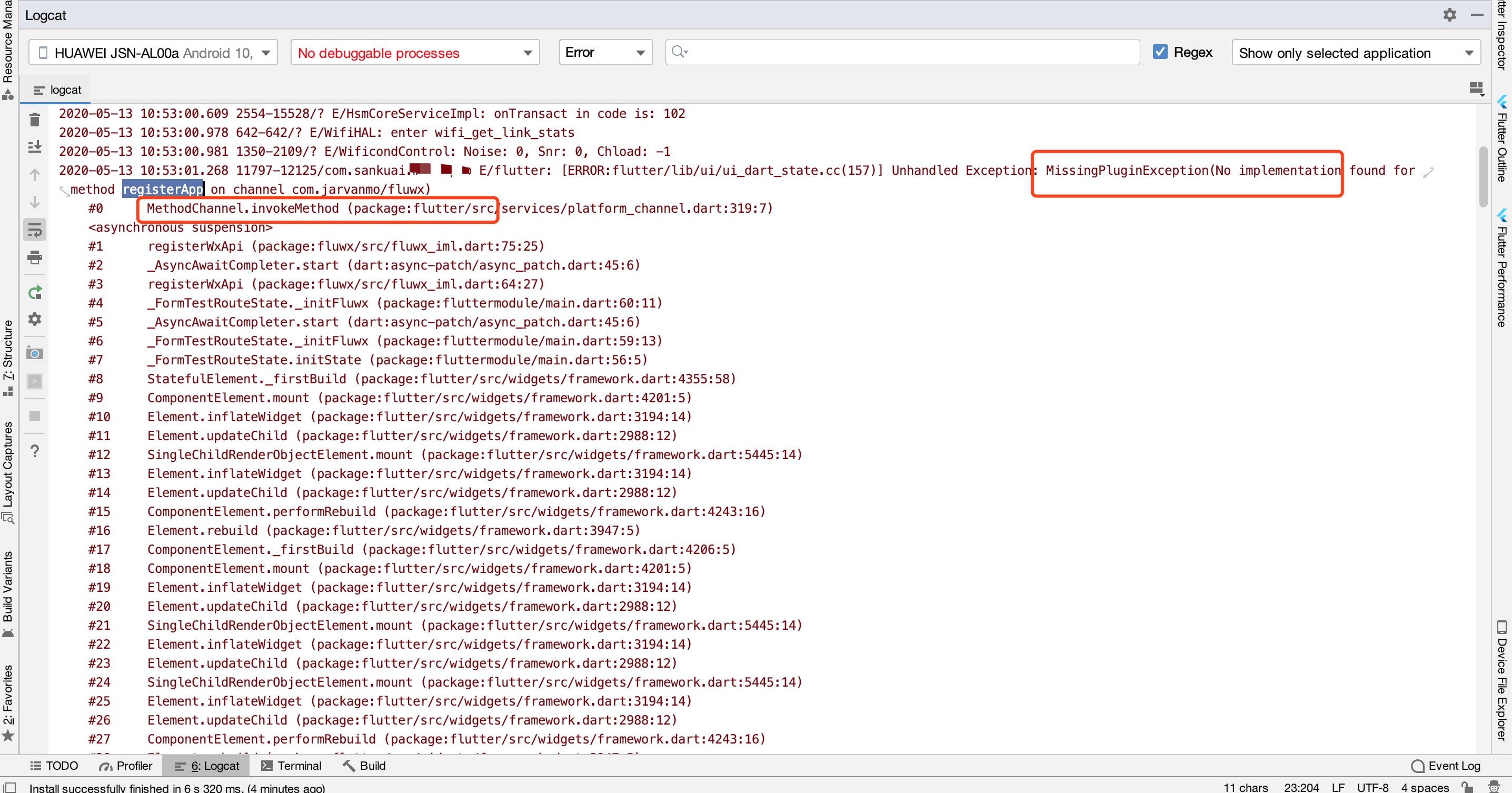This screenshot has height=793, width=1512.
Task: Open Logcat window settings via top-right gear
Action: (x=1449, y=15)
